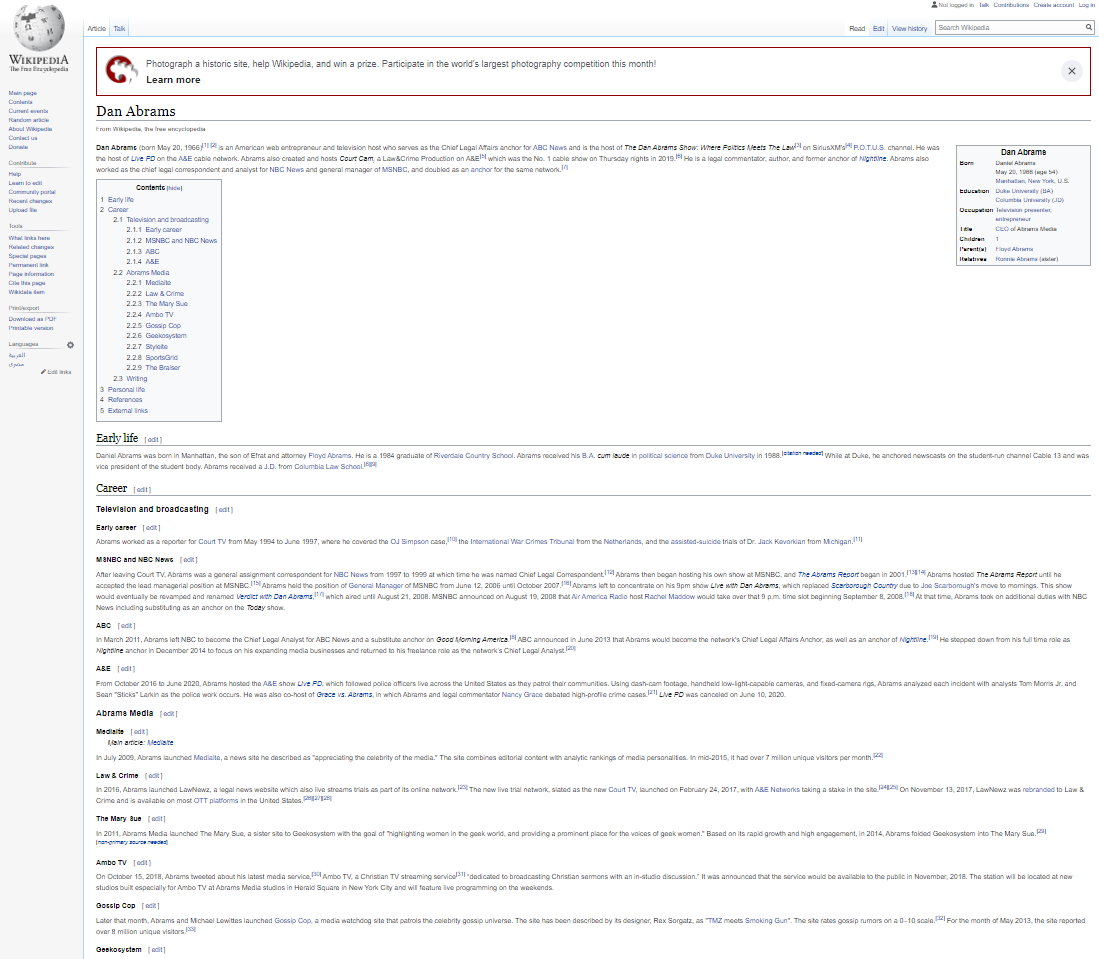Open Community portal in sidebar
This screenshot has width=1099, height=959.
pyautogui.click(x=32, y=192)
